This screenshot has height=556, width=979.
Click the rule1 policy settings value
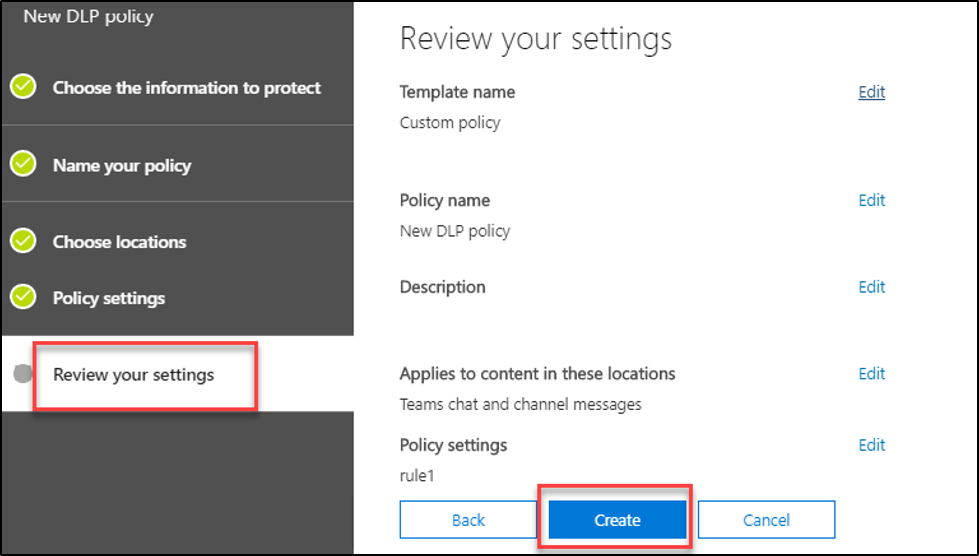click(416, 476)
